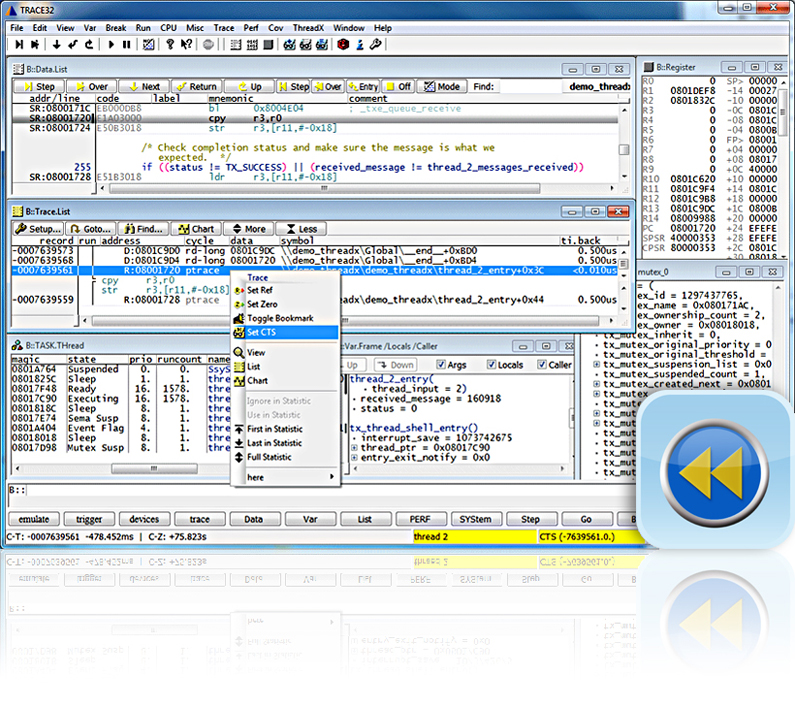Click the Return checkmark-arrow icon in main toolbar
The height and width of the screenshot is (707, 795).
pyautogui.click(x=73, y=45)
